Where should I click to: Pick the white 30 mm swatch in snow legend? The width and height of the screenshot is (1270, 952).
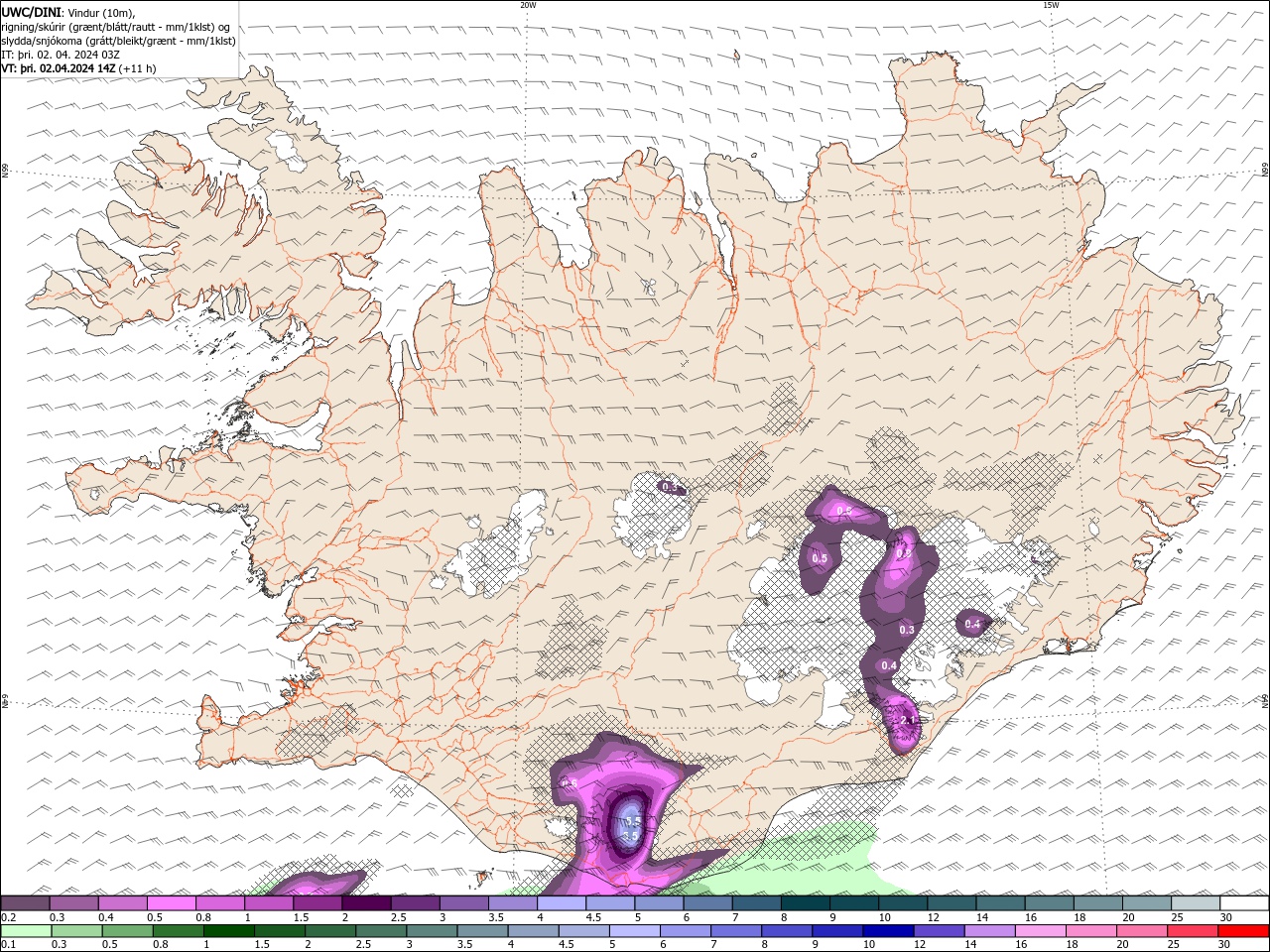click(1244, 902)
